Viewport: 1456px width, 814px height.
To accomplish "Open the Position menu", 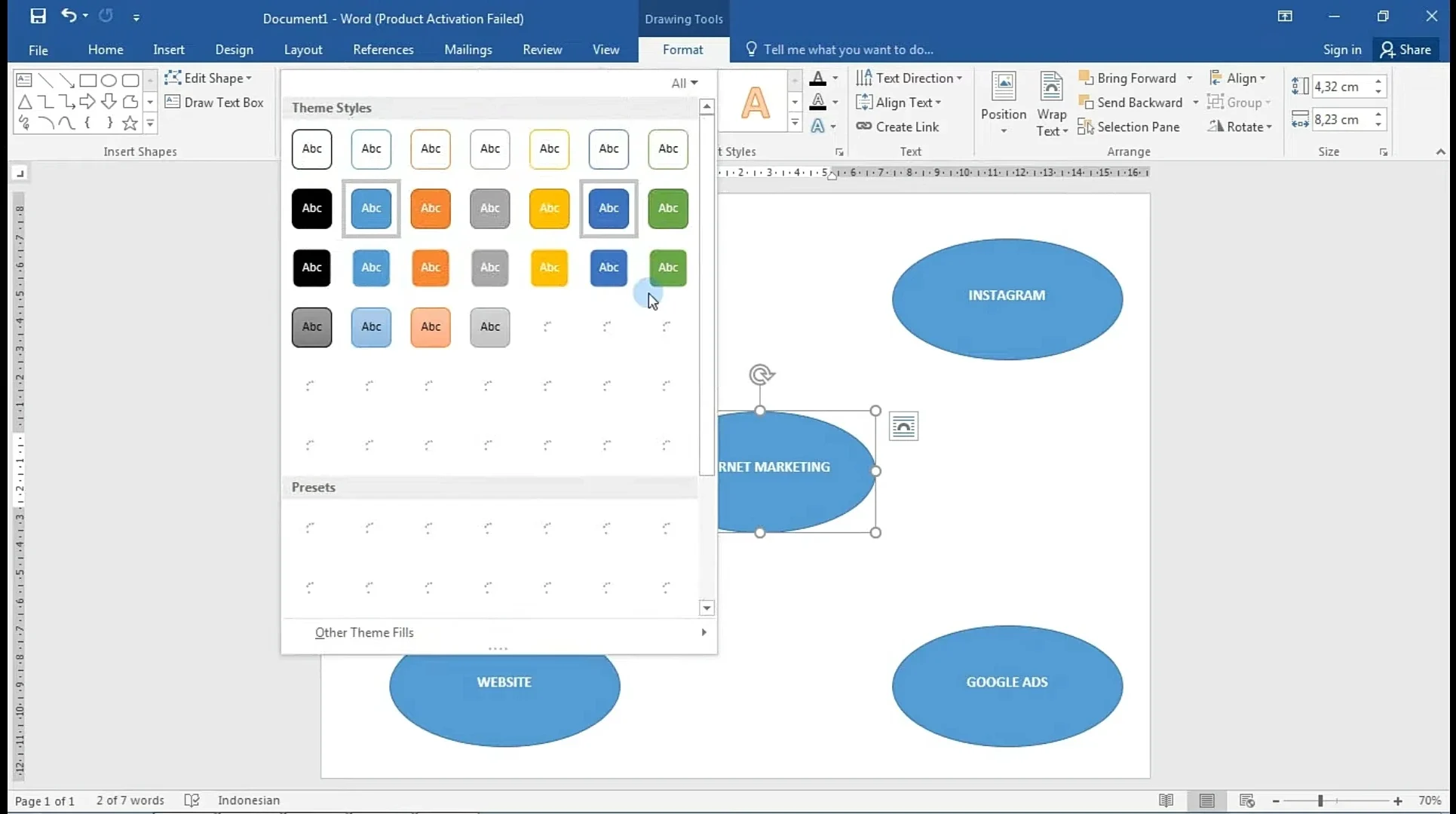I will (x=1004, y=104).
